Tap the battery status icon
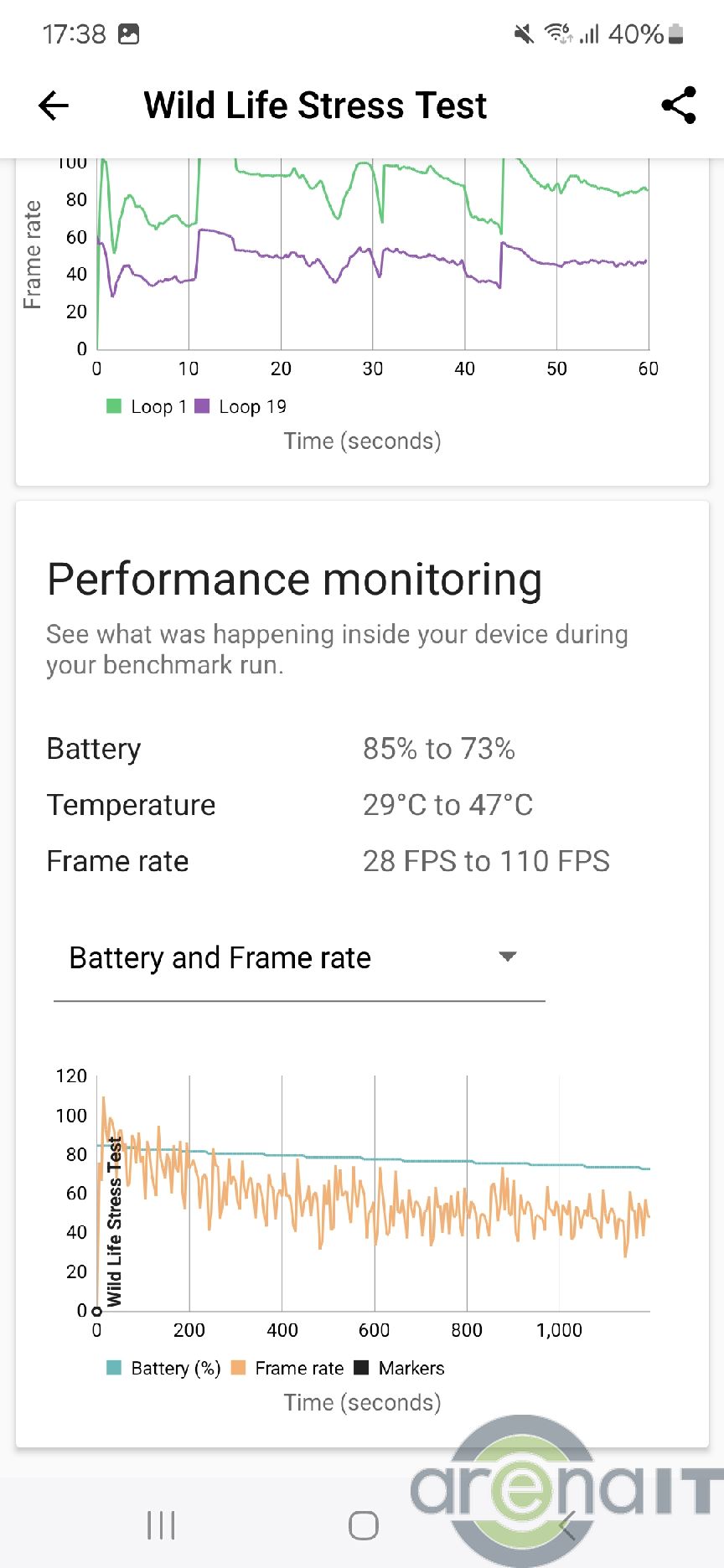Viewport: 724px width, 1568px height. pos(676,34)
